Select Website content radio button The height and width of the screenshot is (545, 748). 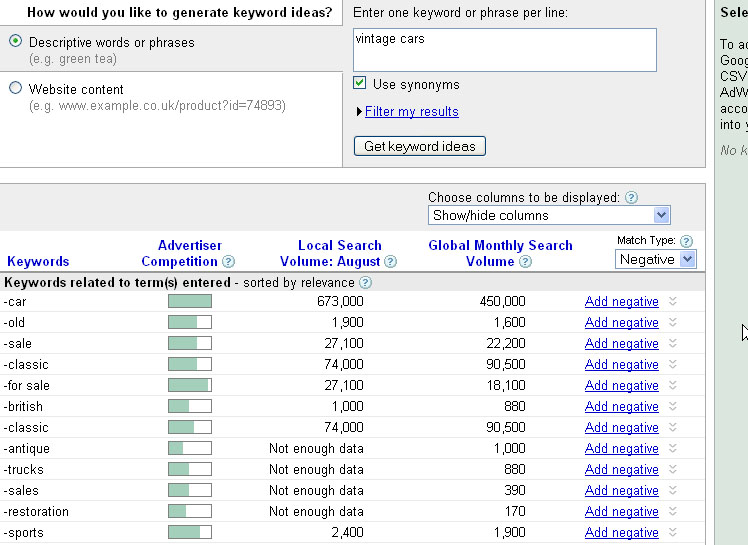15,88
